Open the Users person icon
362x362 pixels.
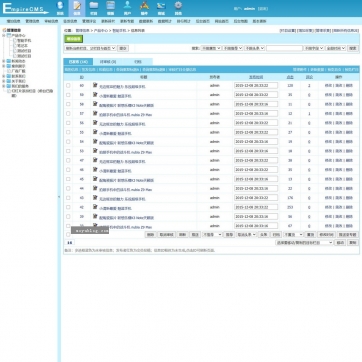(x=127, y=8)
